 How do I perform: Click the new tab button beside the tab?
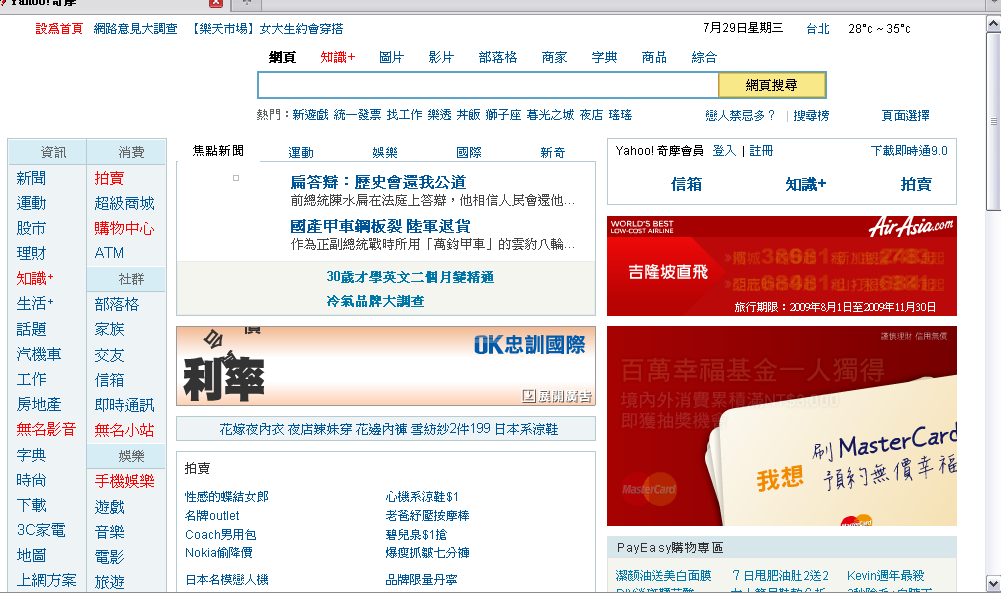coord(246,3)
